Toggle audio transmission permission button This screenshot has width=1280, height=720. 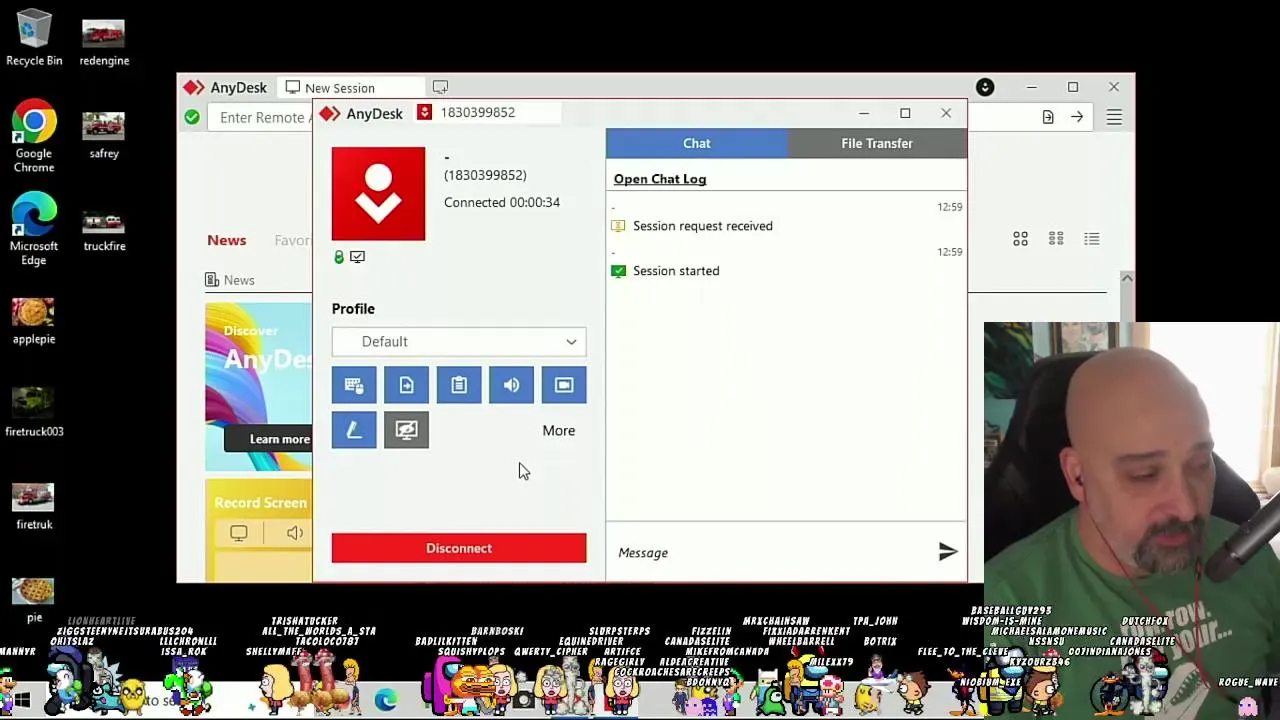click(x=511, y=385)
